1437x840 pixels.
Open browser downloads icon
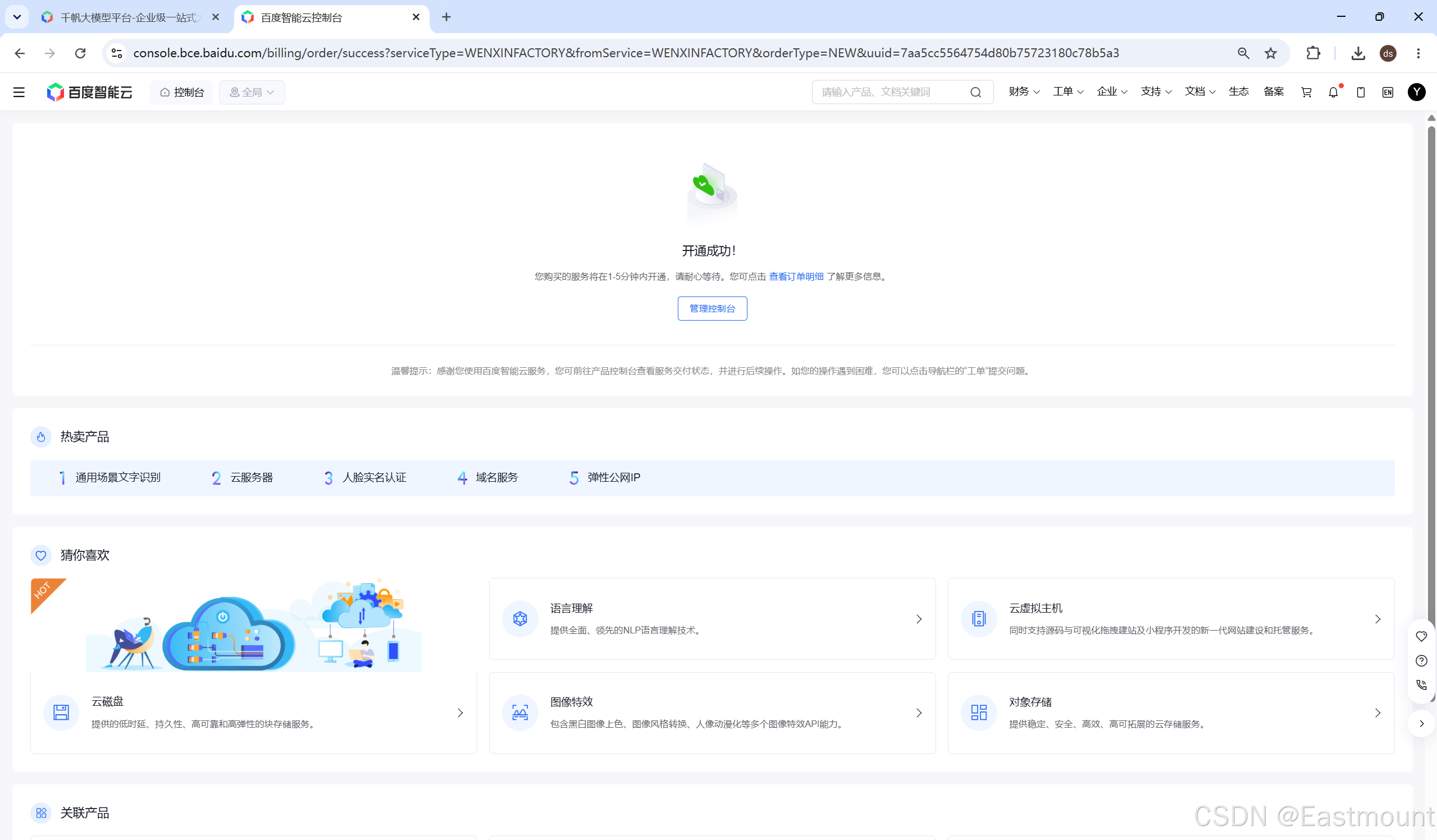click(x=1358, y=53)
